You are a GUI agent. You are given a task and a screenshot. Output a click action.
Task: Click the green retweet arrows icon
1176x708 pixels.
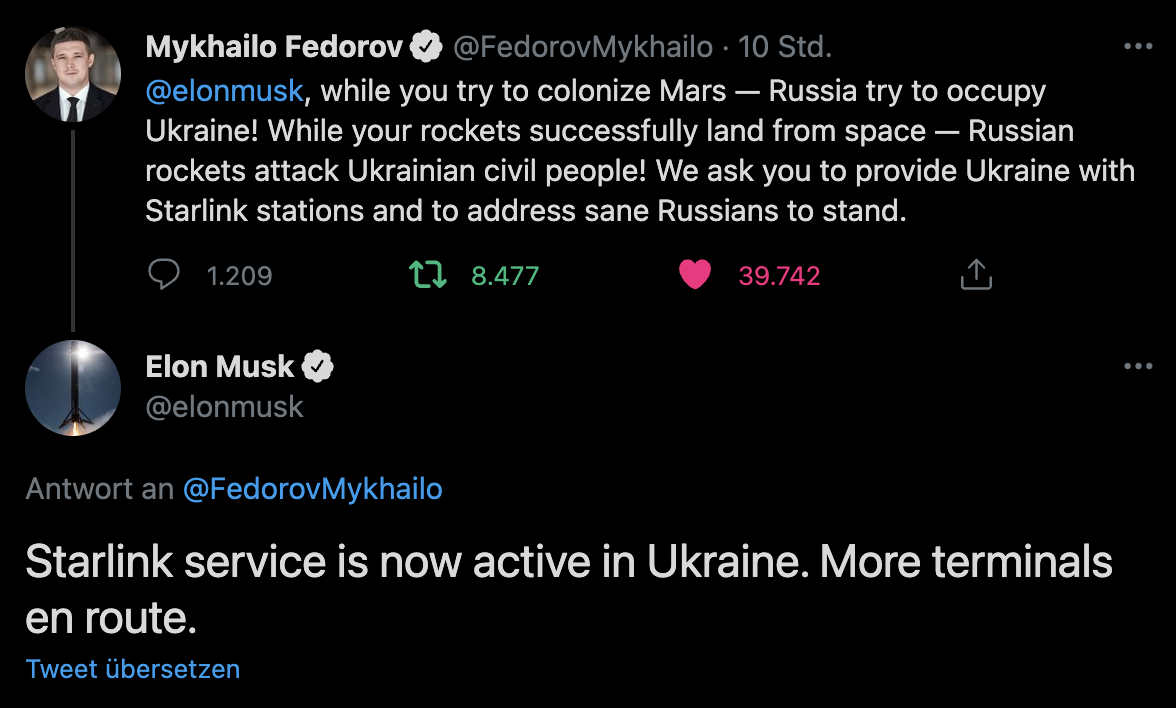tap(428, 275)
